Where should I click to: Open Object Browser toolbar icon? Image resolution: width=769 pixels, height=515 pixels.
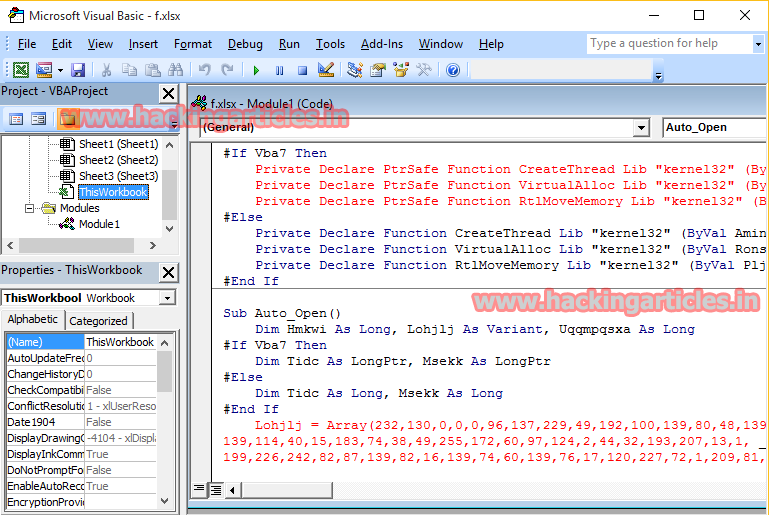click(401, 70)
